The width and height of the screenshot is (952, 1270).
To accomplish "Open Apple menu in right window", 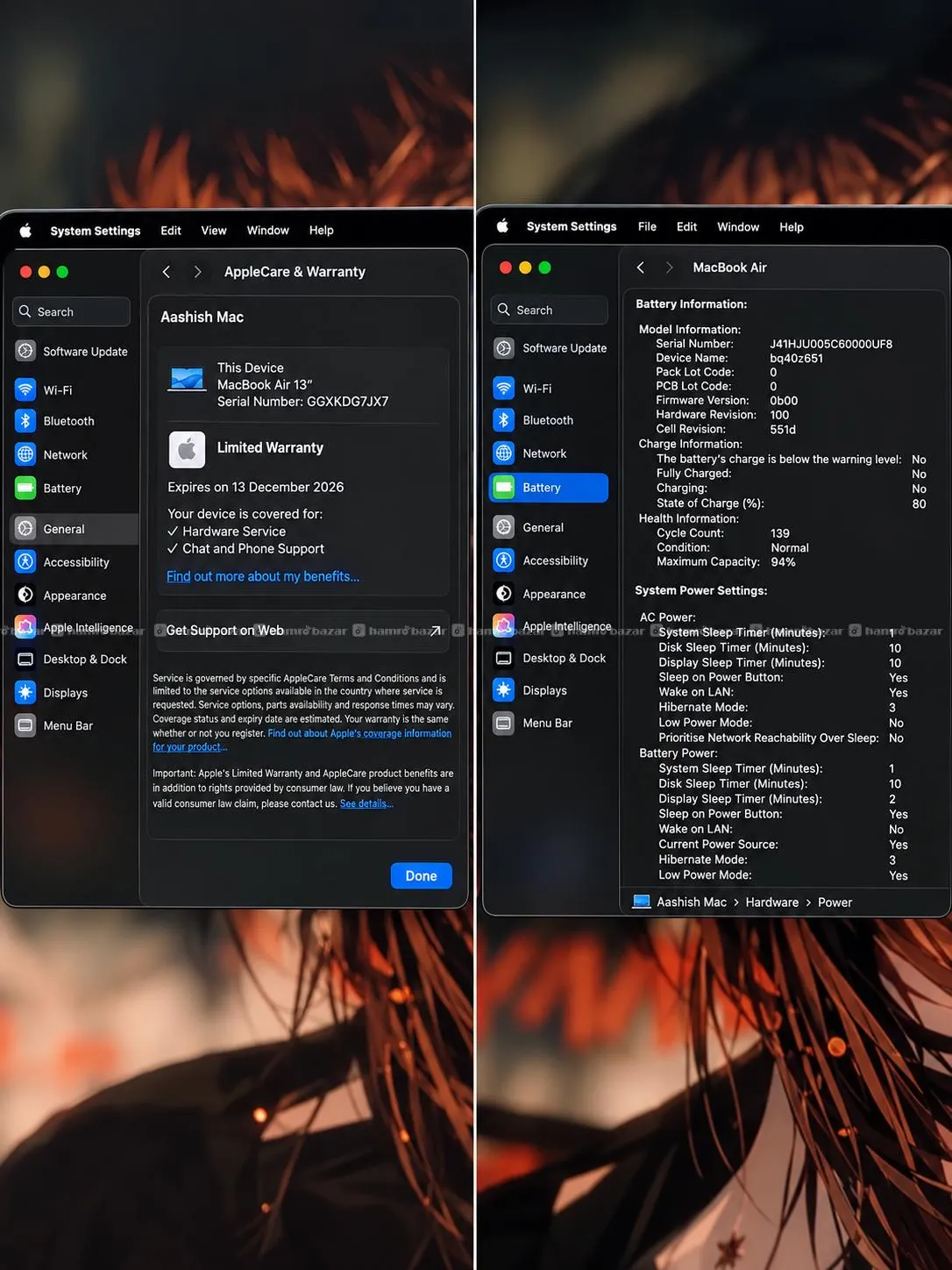I will click(x=502, y=226).
